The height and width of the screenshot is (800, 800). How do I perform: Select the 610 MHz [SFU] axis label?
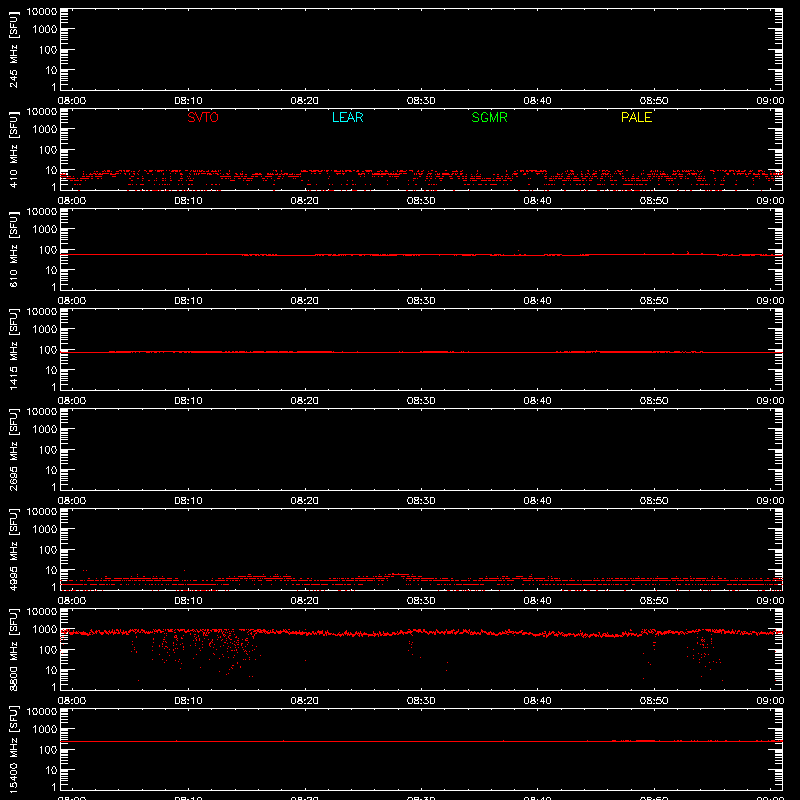coord(14,249)
